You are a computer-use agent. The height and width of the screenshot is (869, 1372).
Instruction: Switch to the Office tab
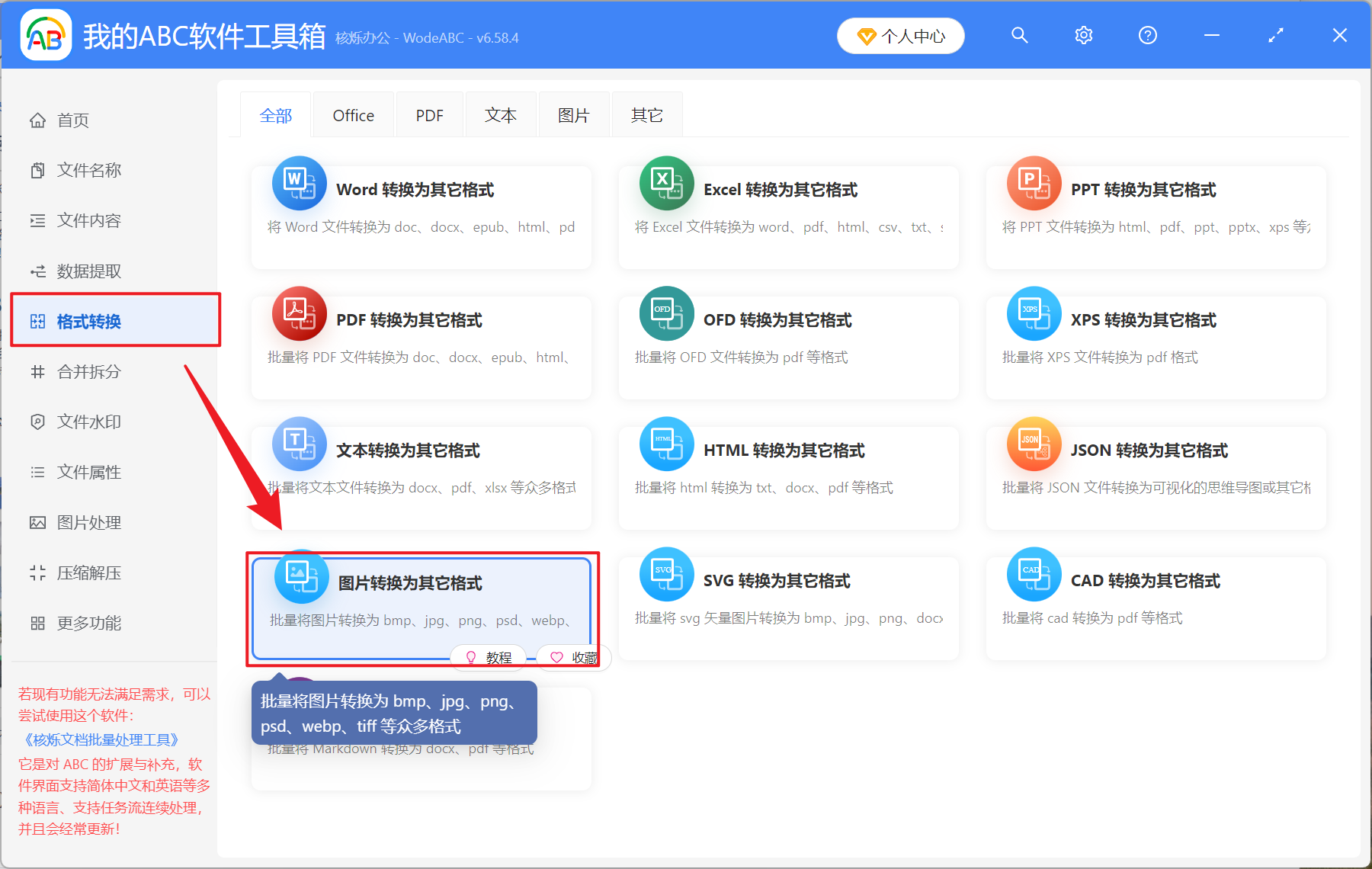[353, 114]
